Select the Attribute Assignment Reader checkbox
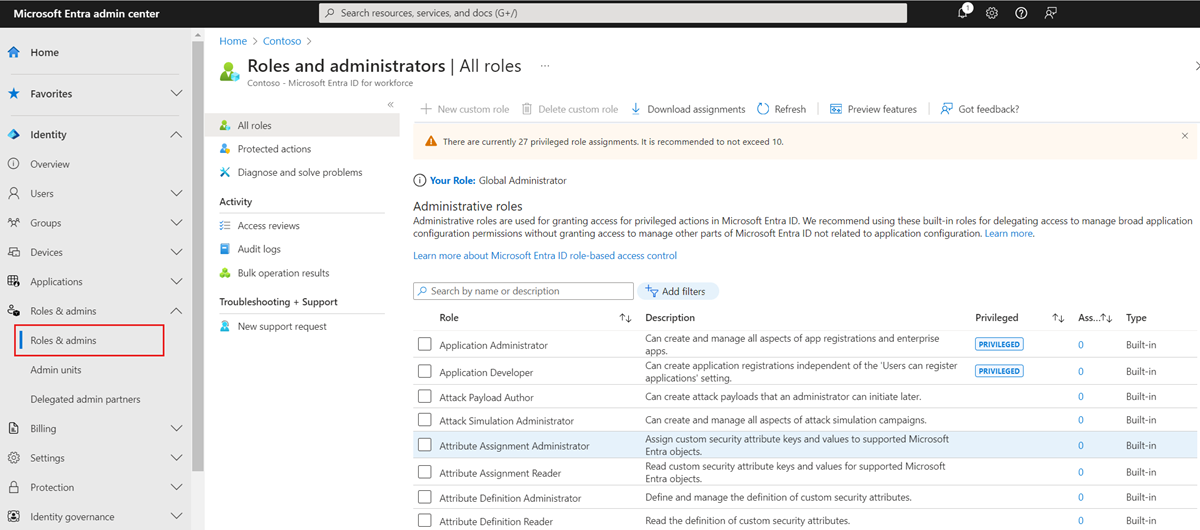The height and width of the screenshot is (530, 1200). (x=425, y=472)
